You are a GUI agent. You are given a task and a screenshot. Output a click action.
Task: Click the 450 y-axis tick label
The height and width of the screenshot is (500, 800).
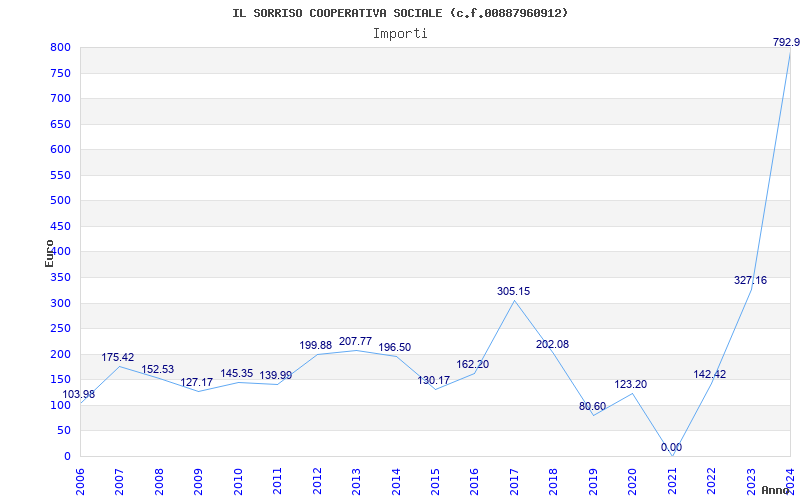[60, 227]
